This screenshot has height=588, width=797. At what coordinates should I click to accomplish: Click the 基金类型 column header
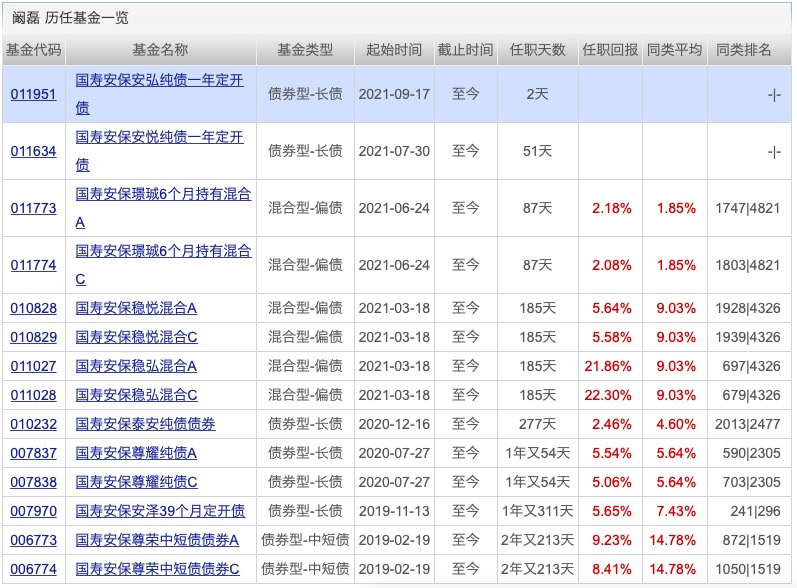pyautogui.click(x=305, y=50)
